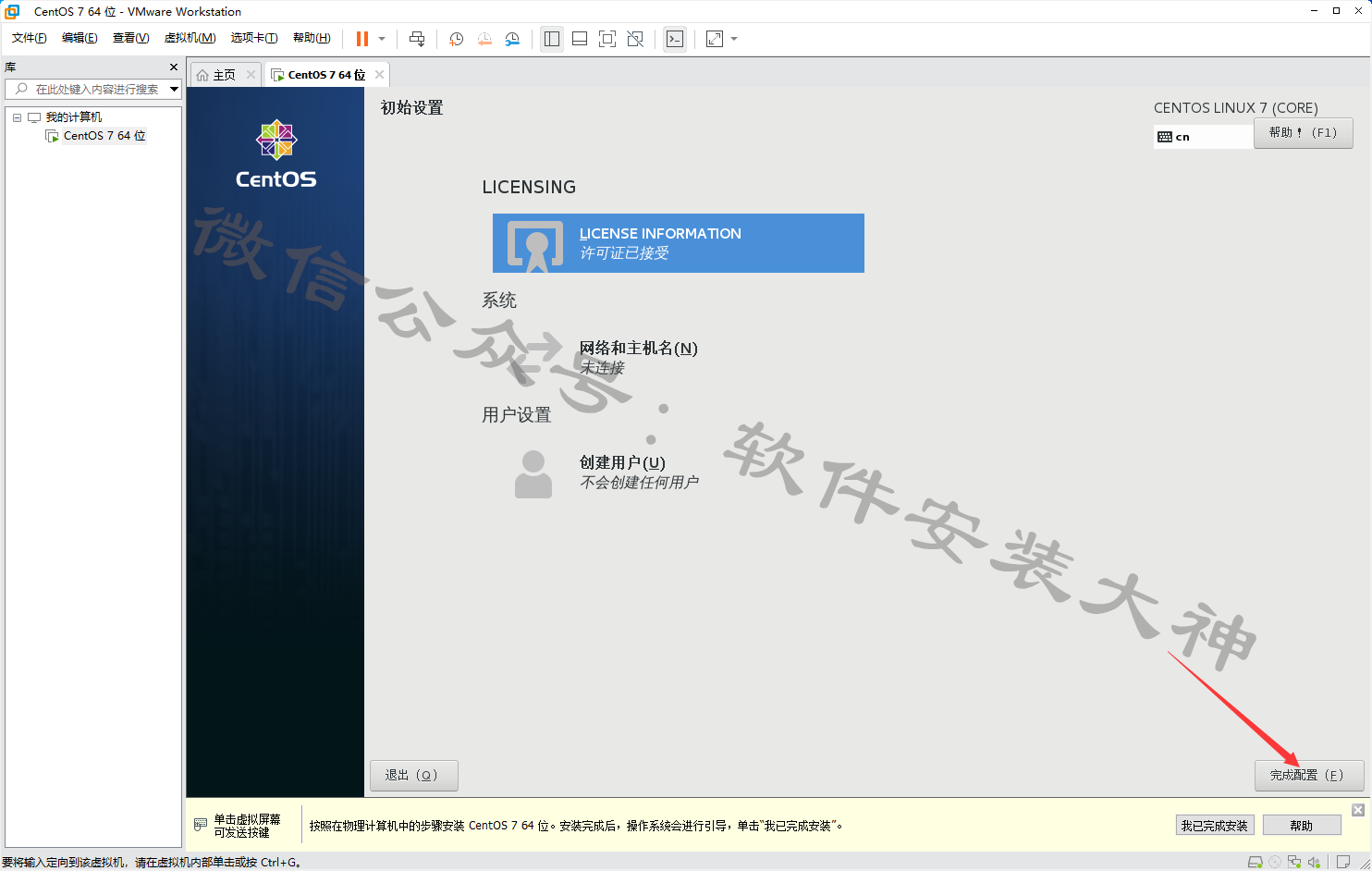1372x871 pixels.
Task: Click the keyboard icon in hint bar
Action: point(201,824)
